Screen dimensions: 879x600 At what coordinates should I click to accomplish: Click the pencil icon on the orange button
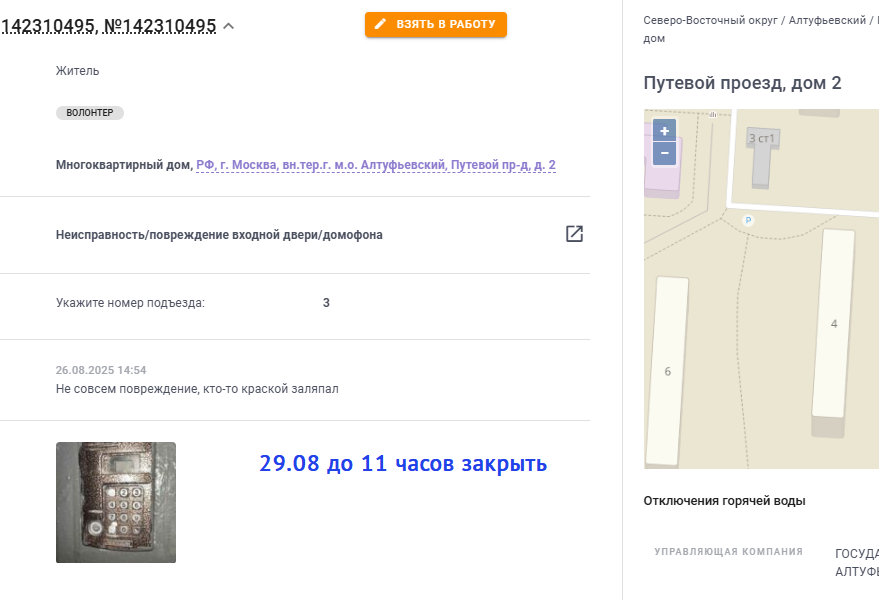click(381, 24)
